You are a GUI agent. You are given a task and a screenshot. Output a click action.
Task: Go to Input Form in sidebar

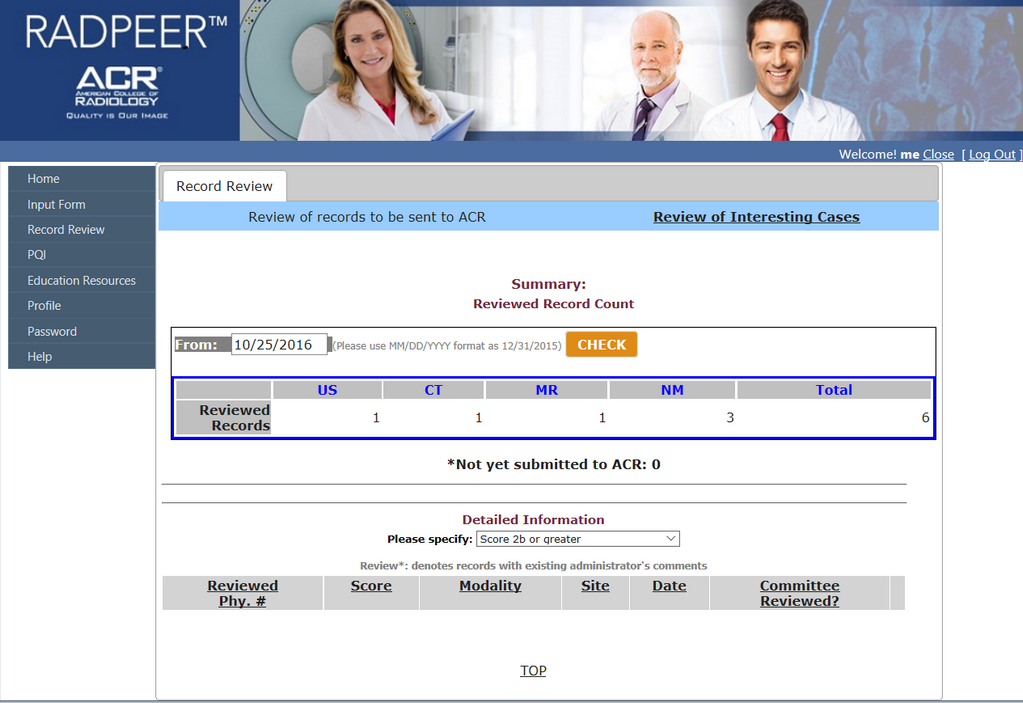pyautogui.click(x=56, y=204)
